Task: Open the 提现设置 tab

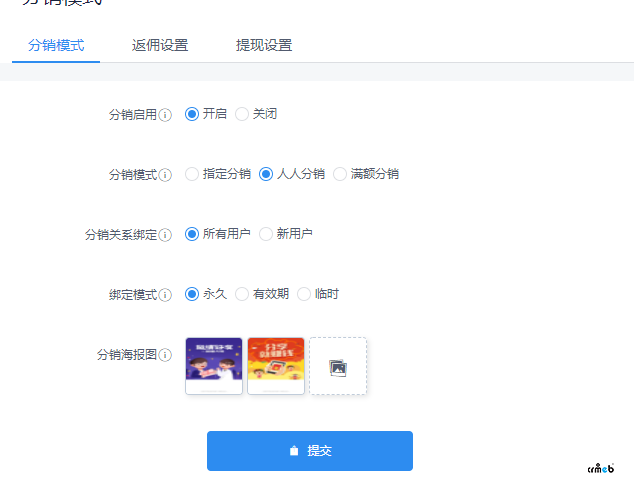Action: (264, 45)
